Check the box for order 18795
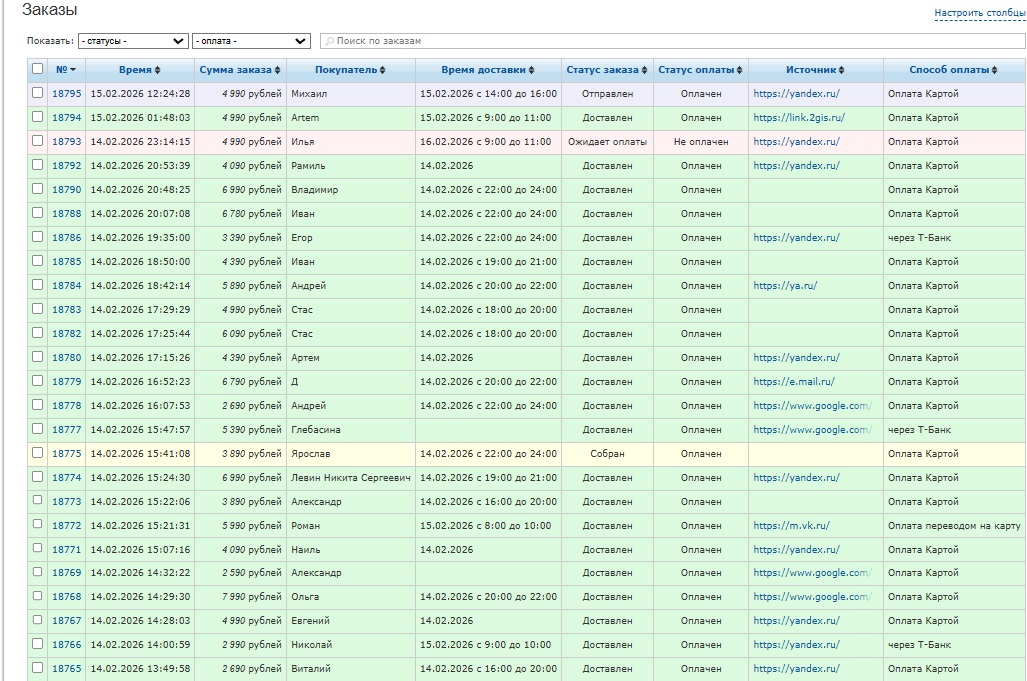The width and height of the screenshot is (1027, 681). click(x=38, y=93)
